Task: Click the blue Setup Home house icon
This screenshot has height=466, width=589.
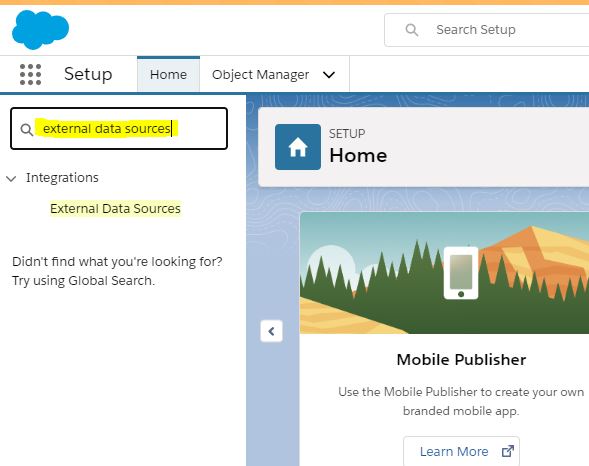Action: [298, 147]
